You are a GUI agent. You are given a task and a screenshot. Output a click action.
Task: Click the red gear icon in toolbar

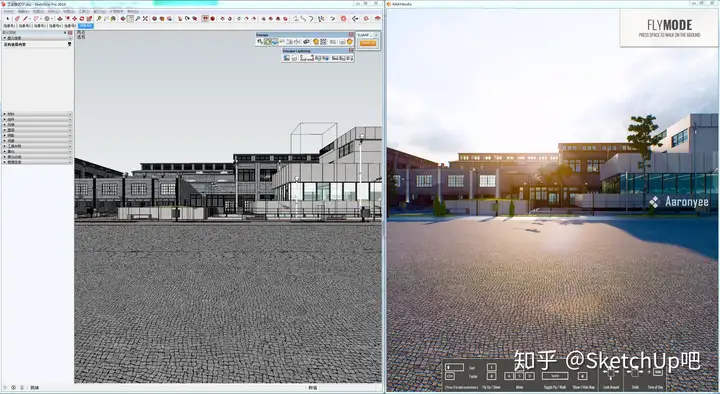coord(343,18)
